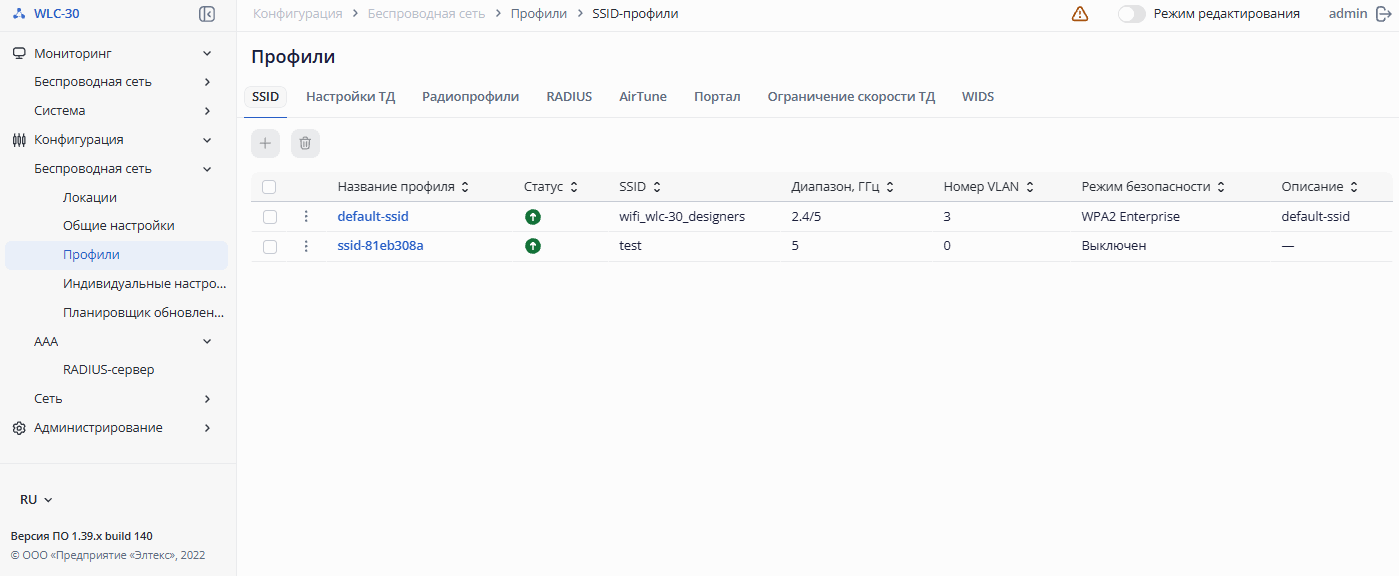1399x576 pixels.
Task: Check the default-ssid row checkbox
Action: click(270, 216)
